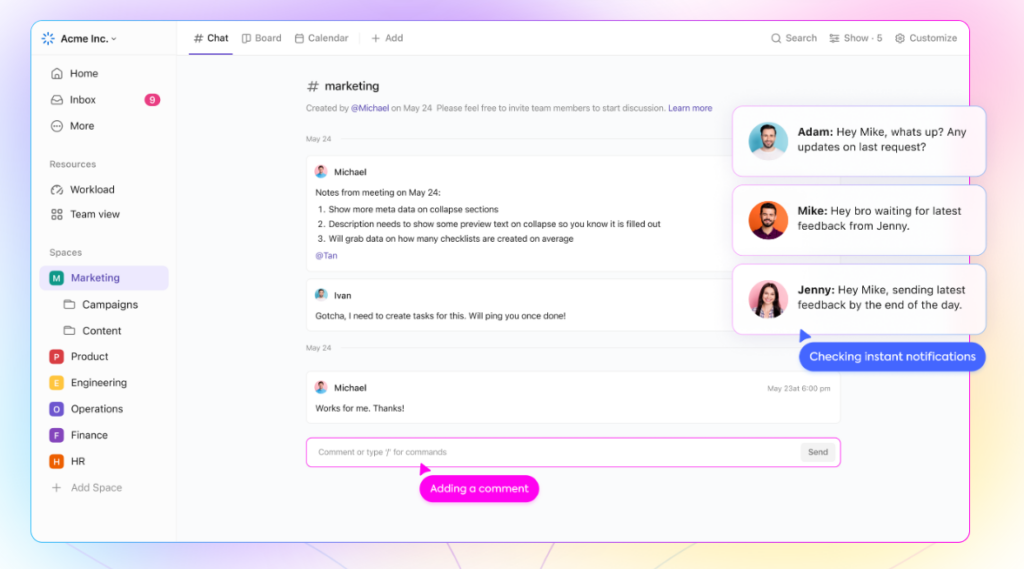Open the Operations space O icon

click(x=57, y=409)
